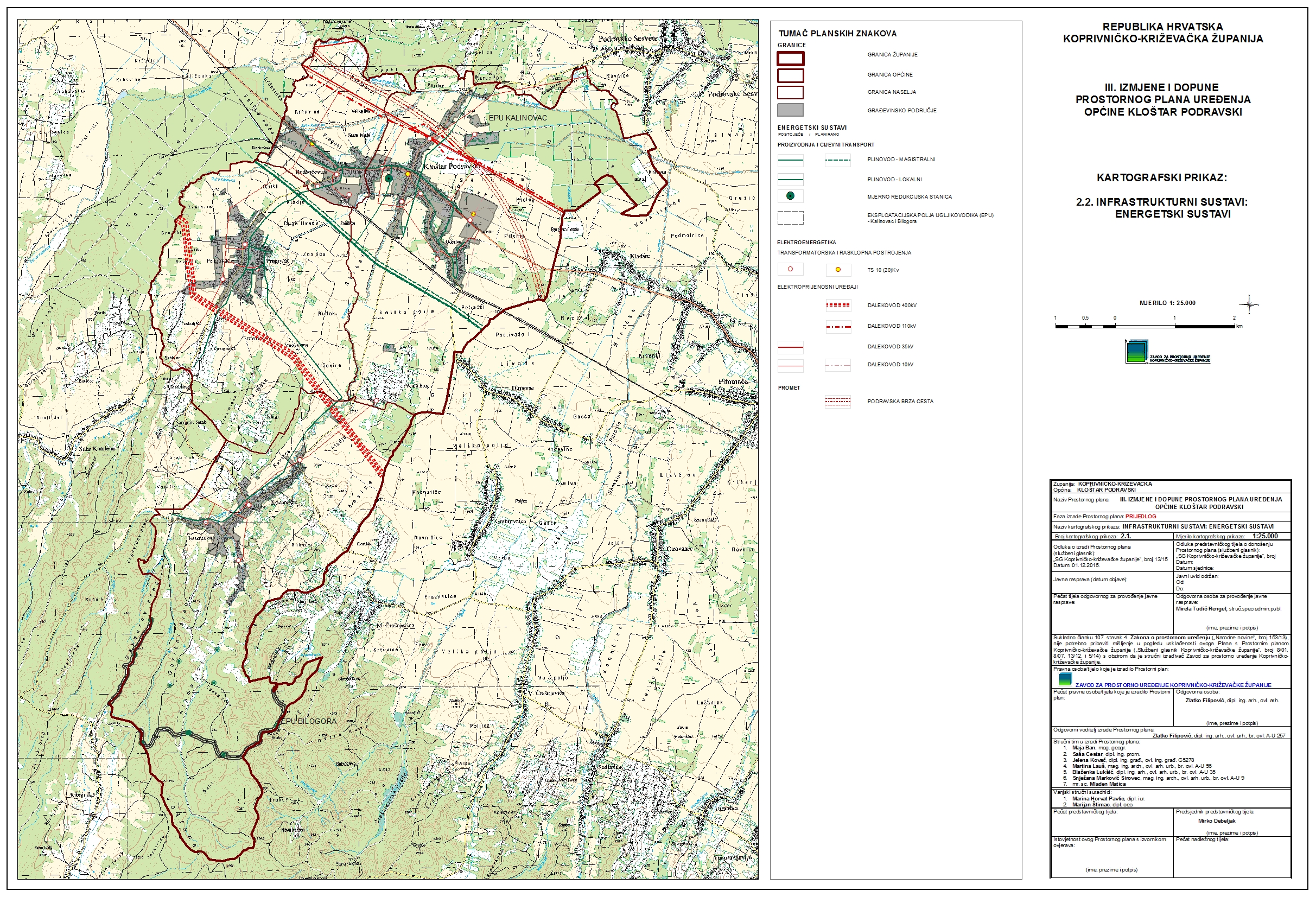
Task: Click the Dalekovod 110kV dash-dot legend symbol
Action: pyautogui.click(x=837, y=326)
